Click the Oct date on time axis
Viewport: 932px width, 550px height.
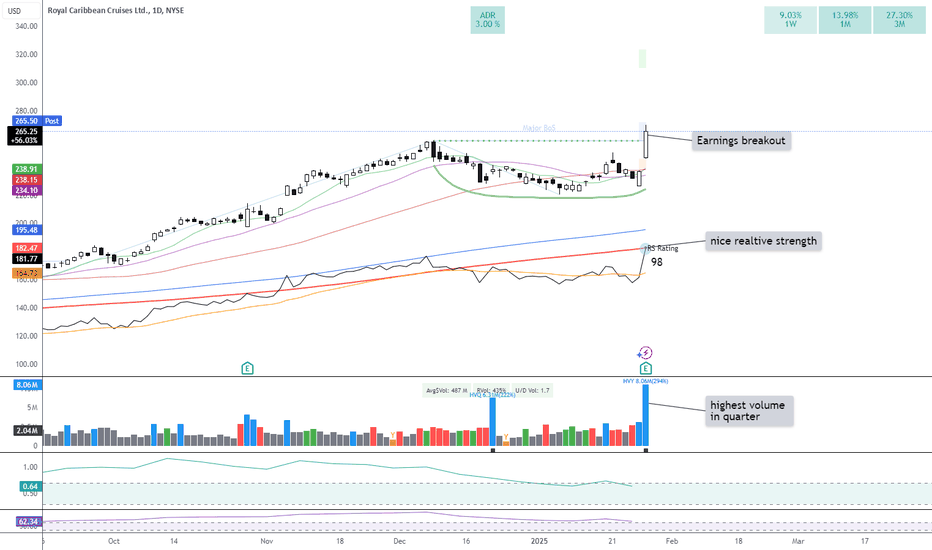pos(114,541)
